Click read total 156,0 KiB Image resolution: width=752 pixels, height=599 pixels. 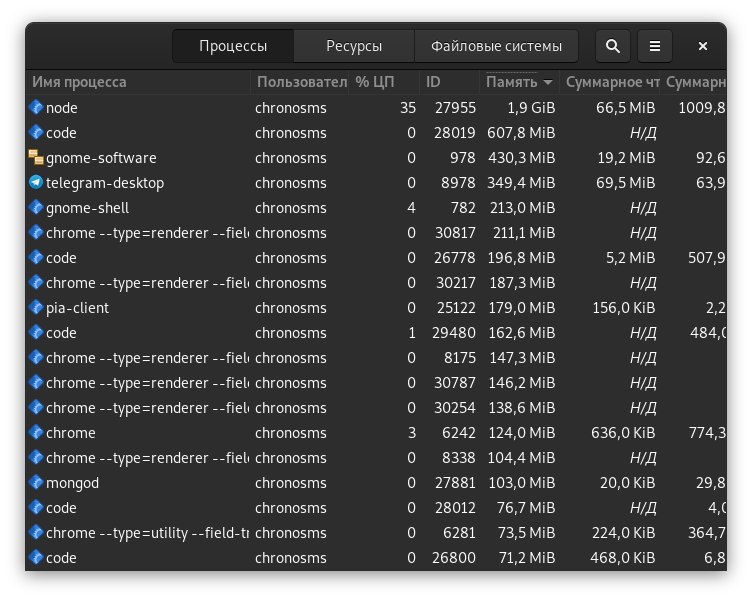(x=623, y=308)
